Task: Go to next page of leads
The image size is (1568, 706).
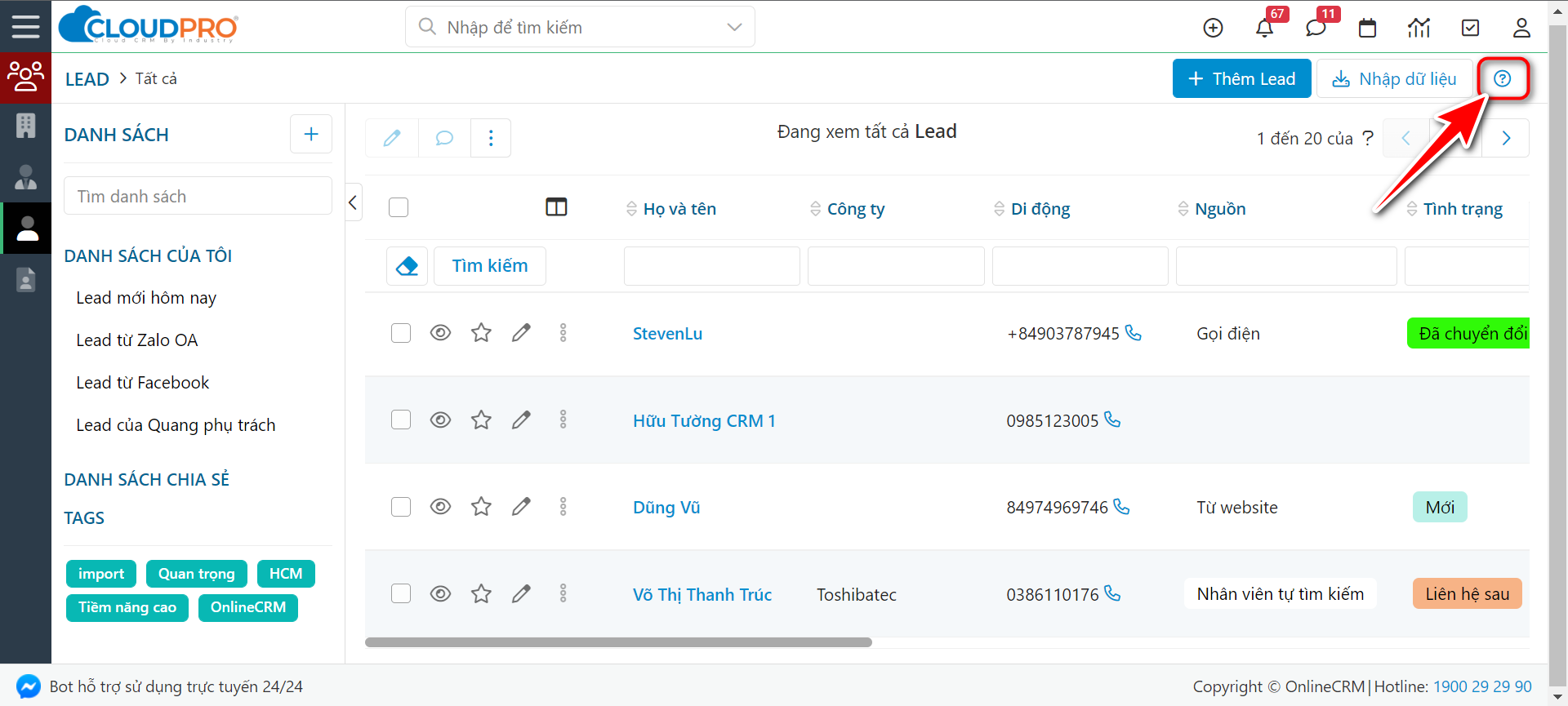Action: (1506, 138)
